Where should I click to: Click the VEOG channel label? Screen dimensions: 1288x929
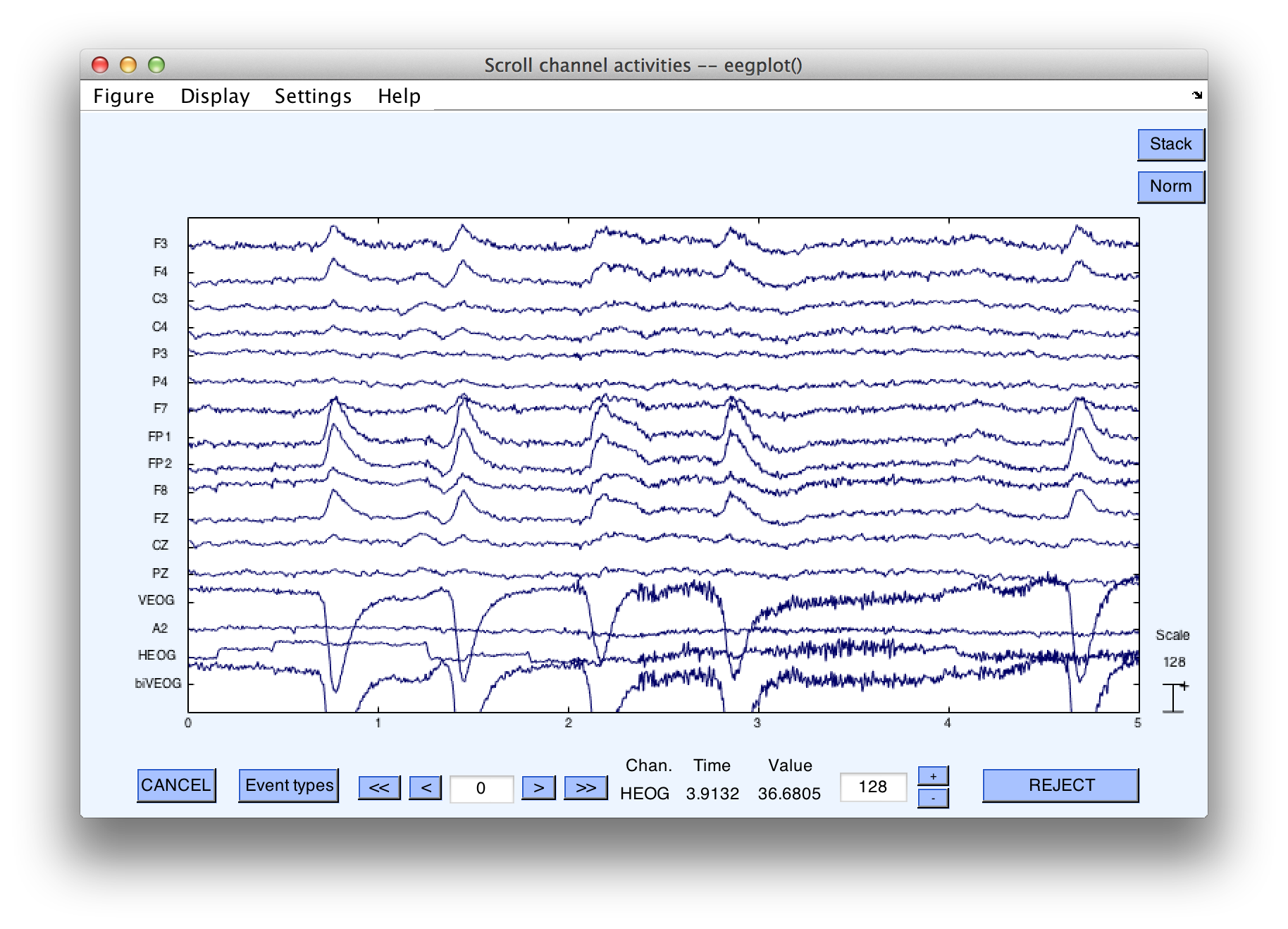coord(156,600)
